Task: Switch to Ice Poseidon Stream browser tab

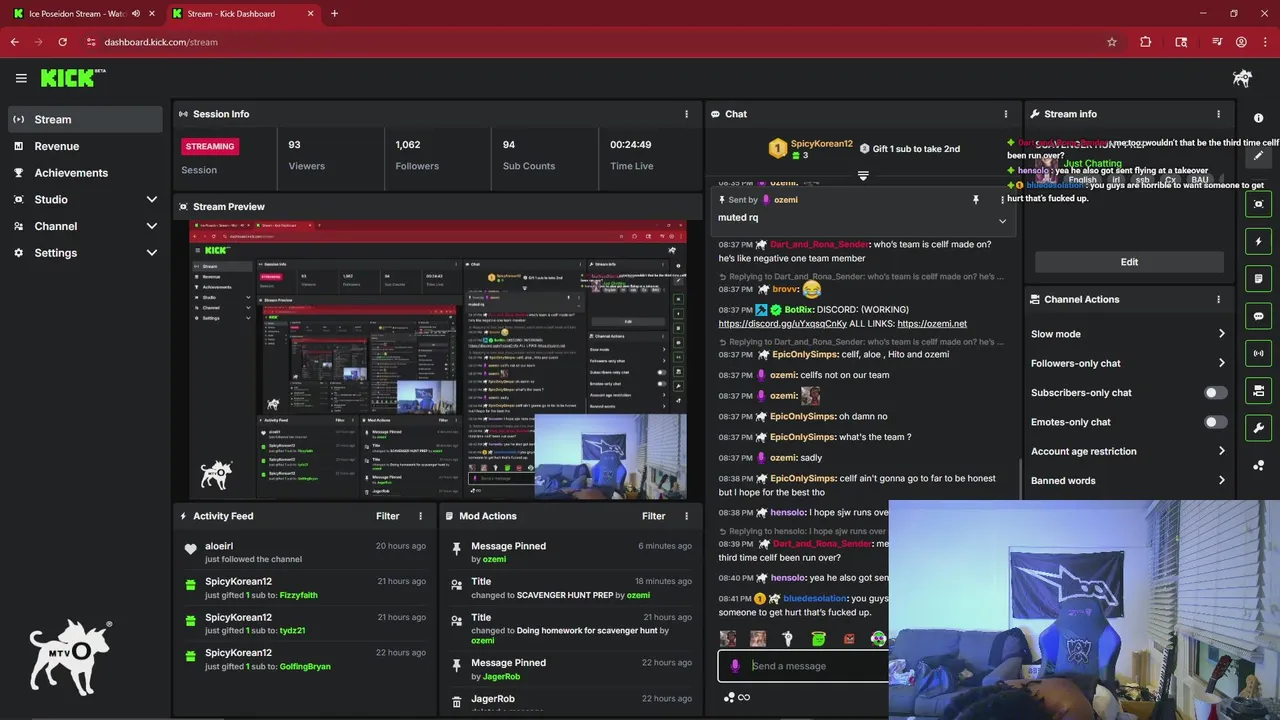Action: pyautogui.click(x=84, y=14)
